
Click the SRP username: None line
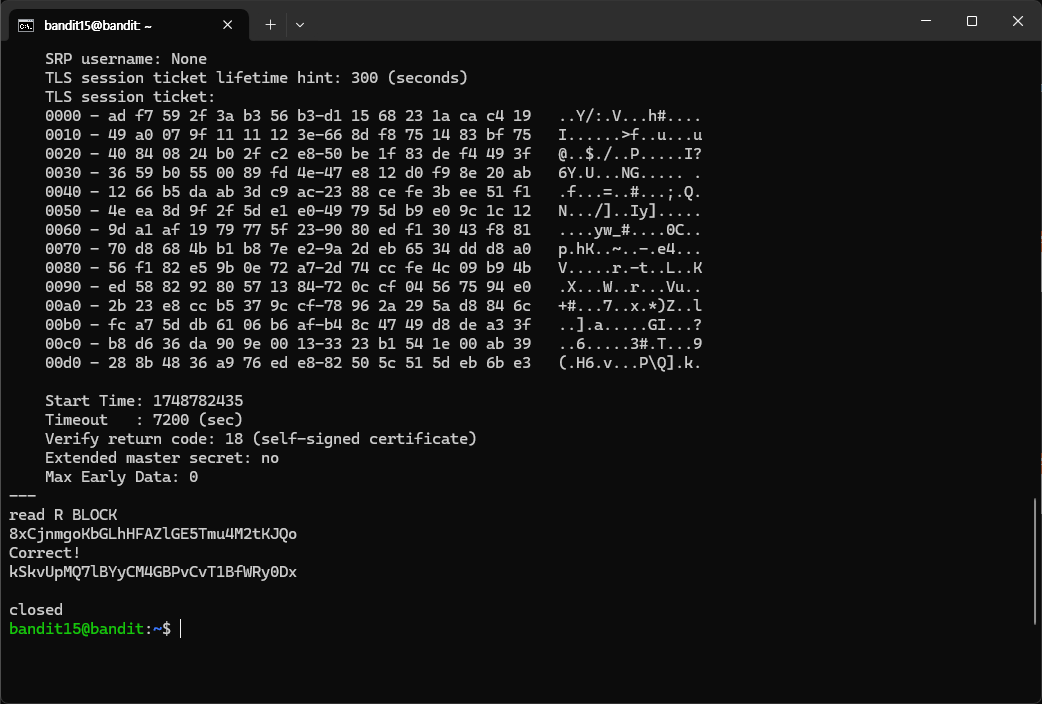pos(126,59)
